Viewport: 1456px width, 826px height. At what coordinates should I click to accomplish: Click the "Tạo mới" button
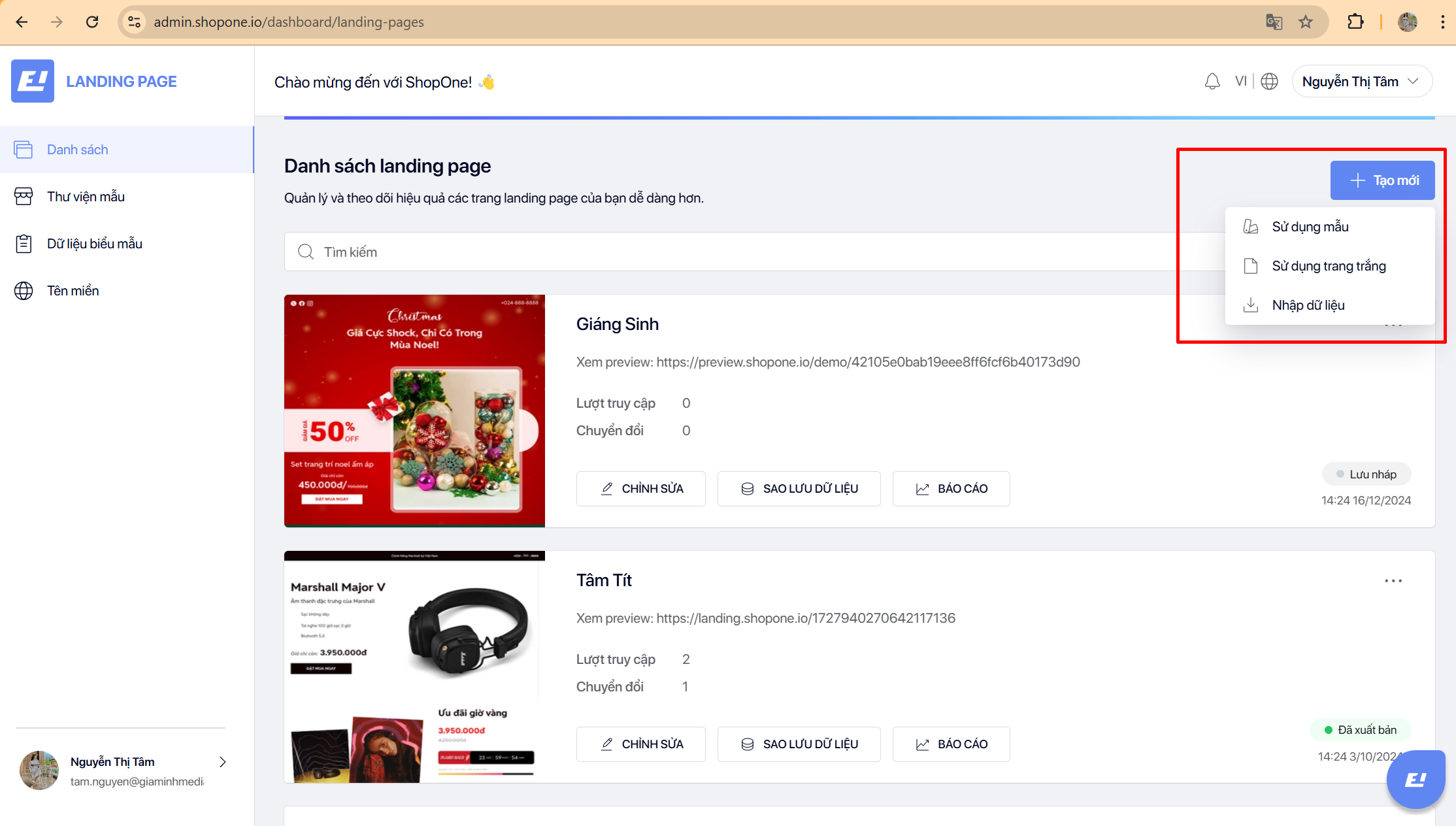[1382, 180]
